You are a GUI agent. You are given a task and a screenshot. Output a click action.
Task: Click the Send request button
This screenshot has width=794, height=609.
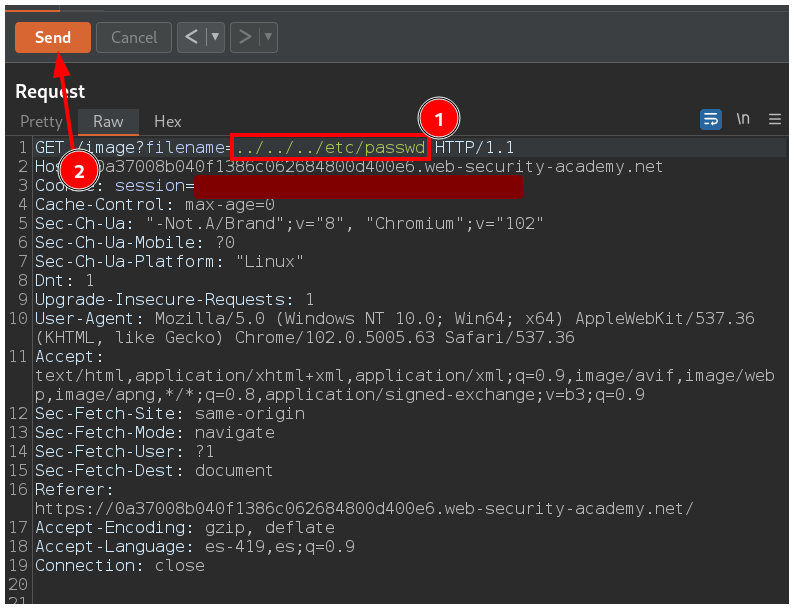point(53,37)
